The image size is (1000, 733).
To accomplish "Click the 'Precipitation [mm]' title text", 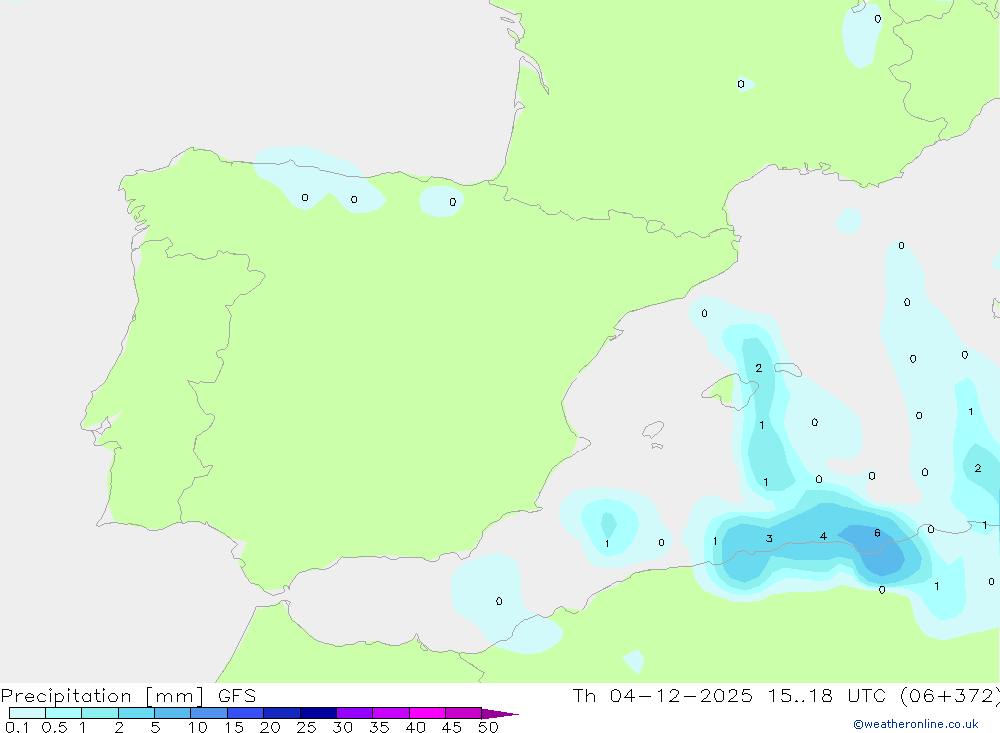I will pos(102,696).
